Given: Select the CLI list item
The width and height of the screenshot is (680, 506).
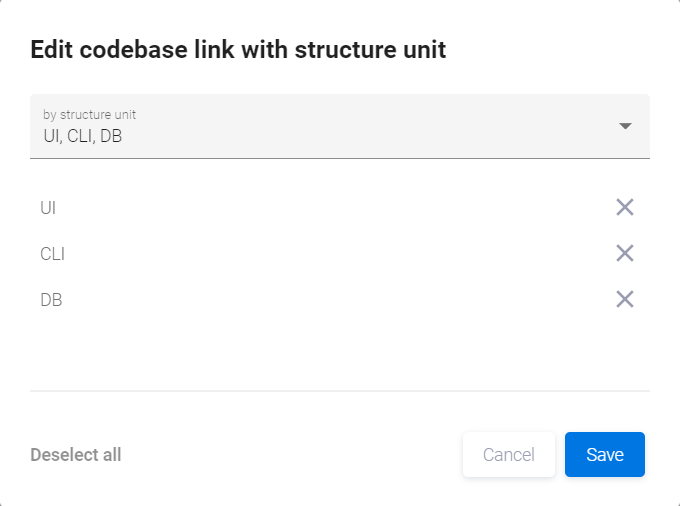Looking at the screenshot, I should pyautogui.click(x=52, y=254).
